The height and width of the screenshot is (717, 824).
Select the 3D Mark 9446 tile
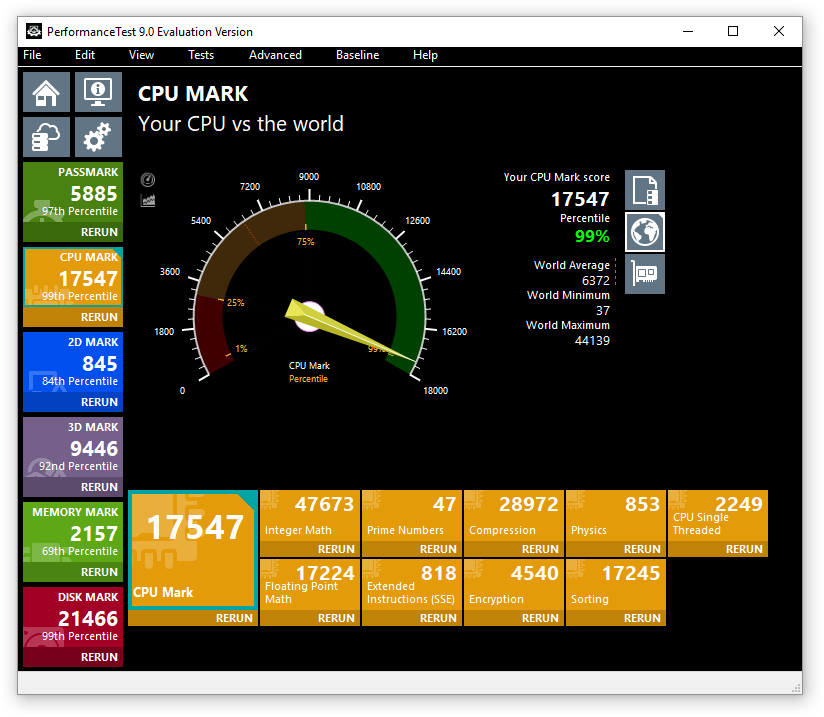pos(73,448)
